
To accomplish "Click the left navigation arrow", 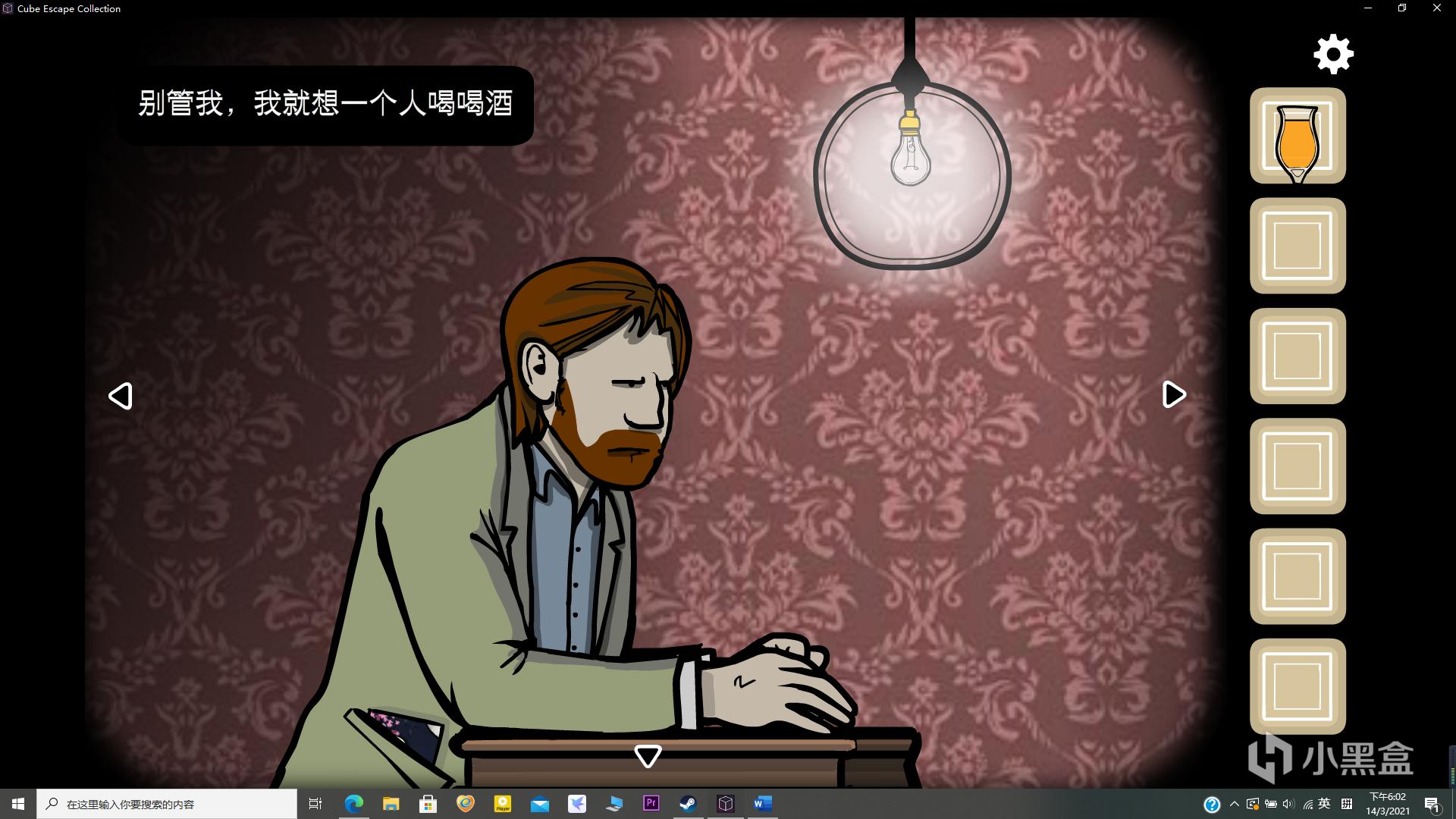I will (121, 396).
